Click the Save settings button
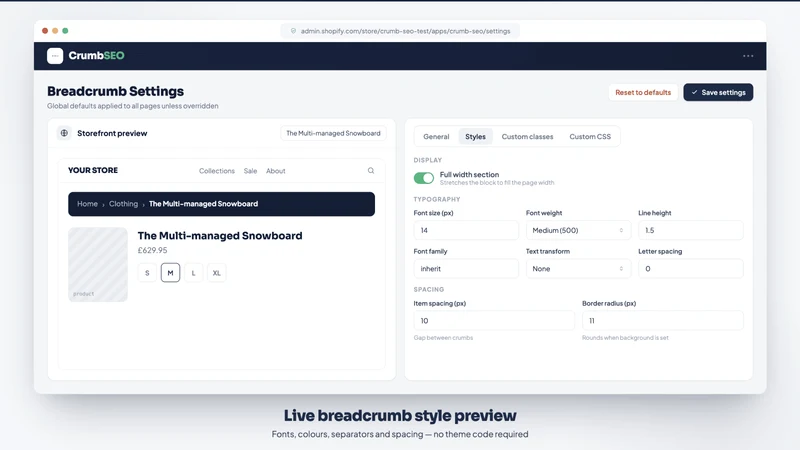 point(718,92)
